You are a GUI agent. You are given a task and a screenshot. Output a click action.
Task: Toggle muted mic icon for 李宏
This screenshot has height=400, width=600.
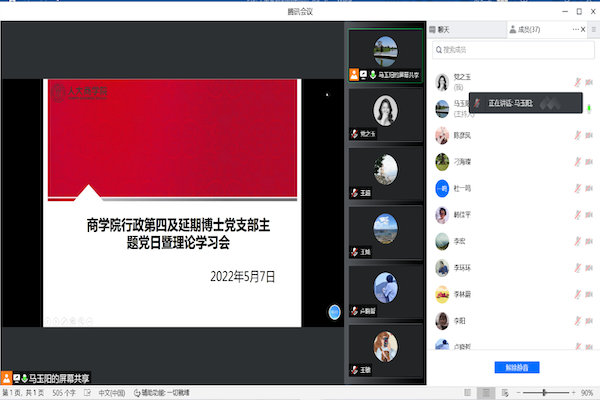577,241
